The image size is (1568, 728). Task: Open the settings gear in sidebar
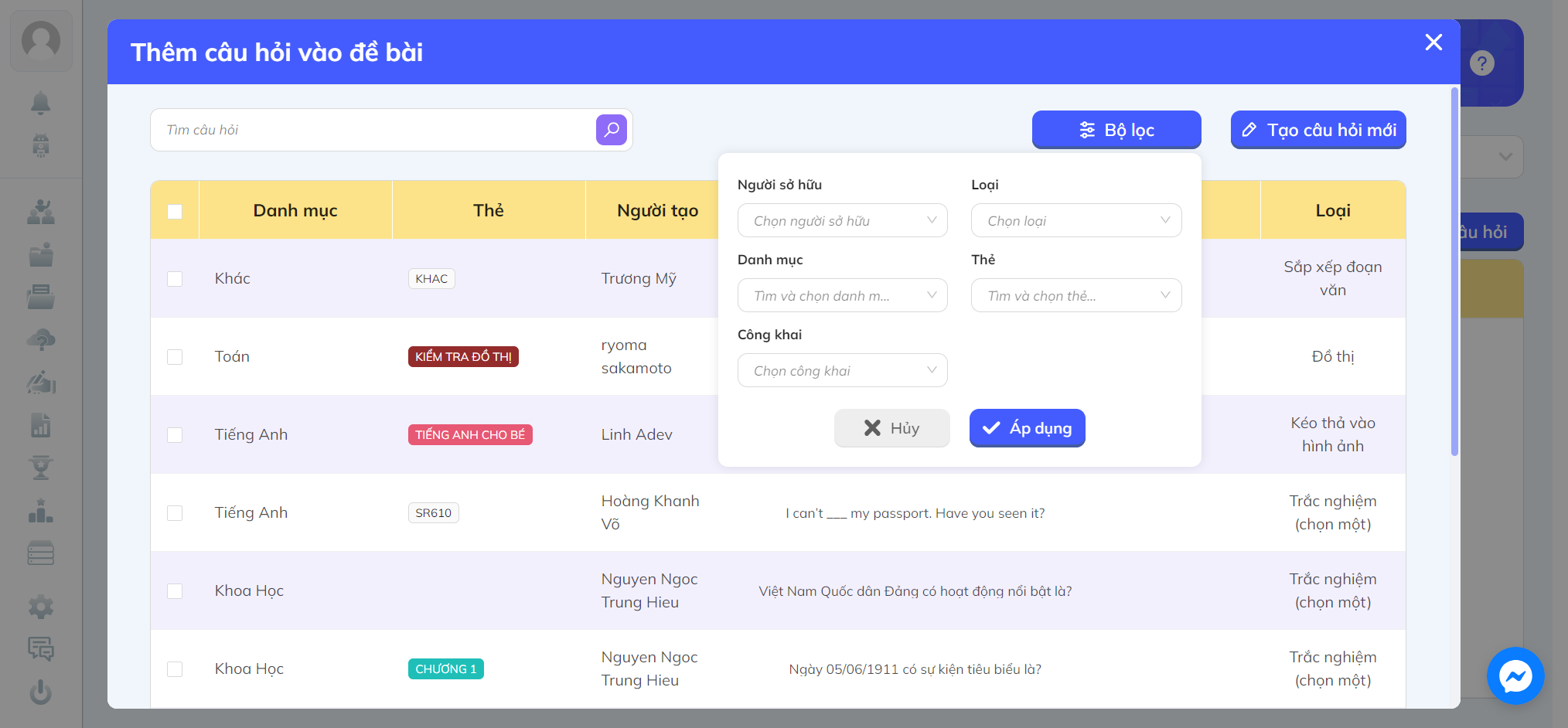point(41,607)
